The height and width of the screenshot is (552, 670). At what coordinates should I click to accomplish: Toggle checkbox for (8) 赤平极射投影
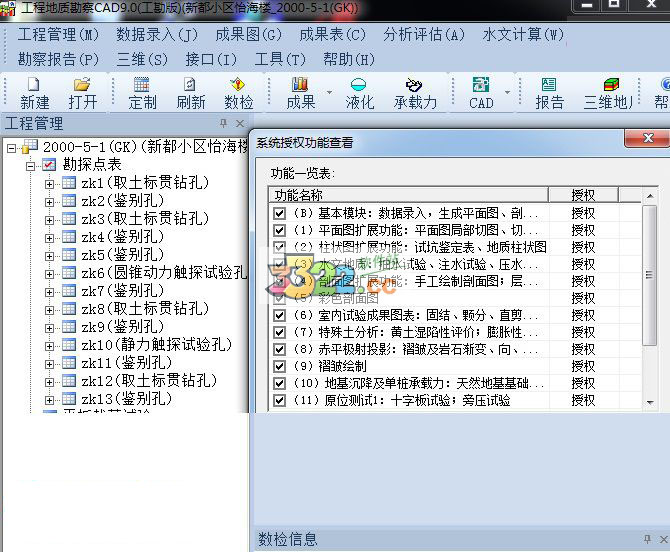(x=279, y=349)
